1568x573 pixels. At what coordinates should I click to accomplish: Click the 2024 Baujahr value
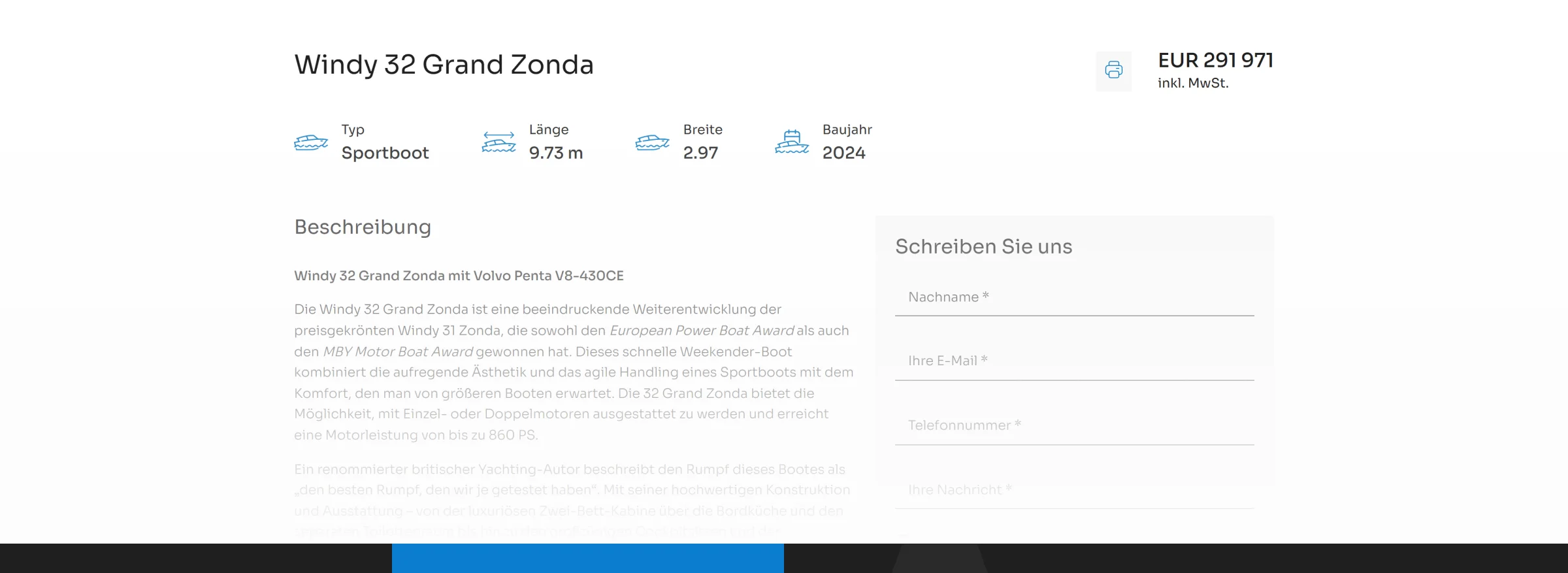pos(843,153)
